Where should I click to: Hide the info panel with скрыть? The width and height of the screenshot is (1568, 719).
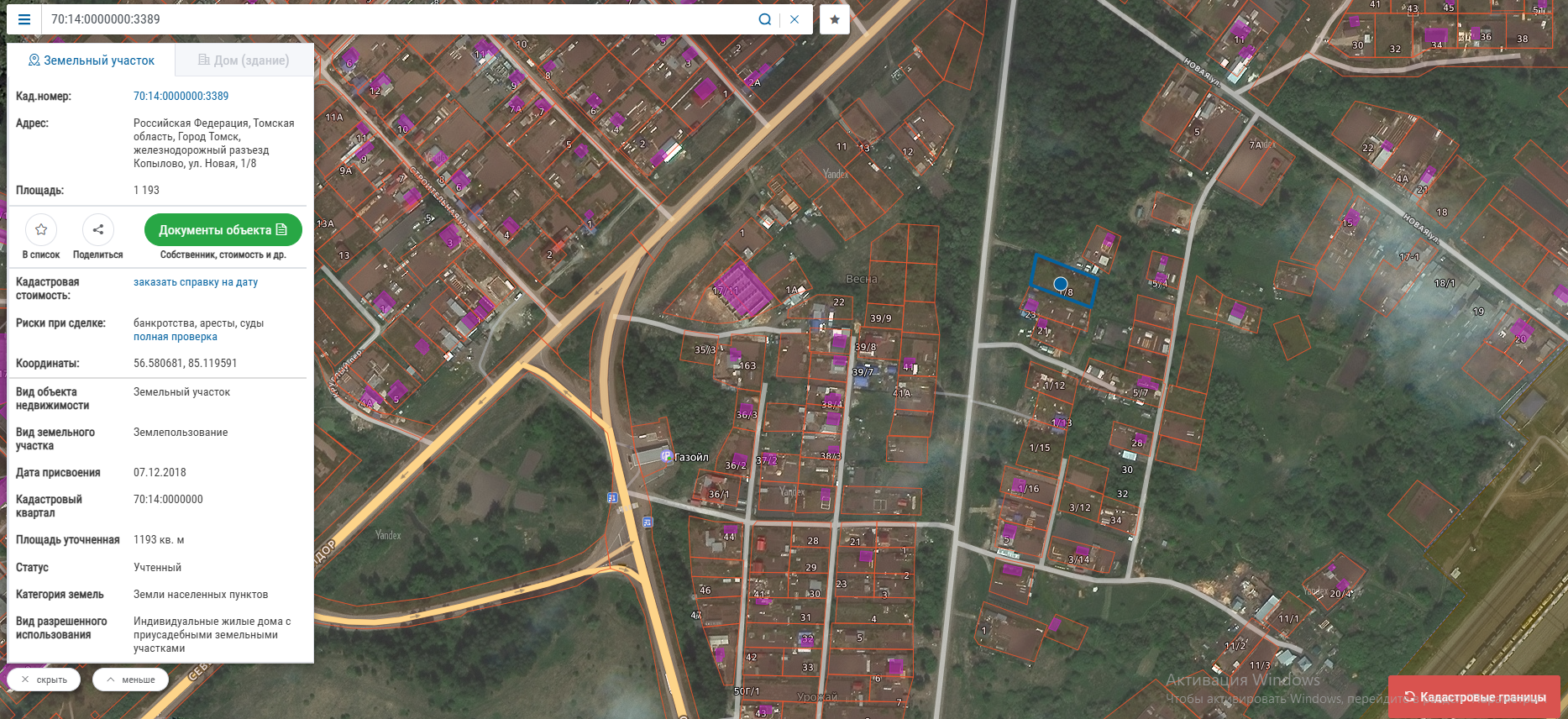point(44,680)
